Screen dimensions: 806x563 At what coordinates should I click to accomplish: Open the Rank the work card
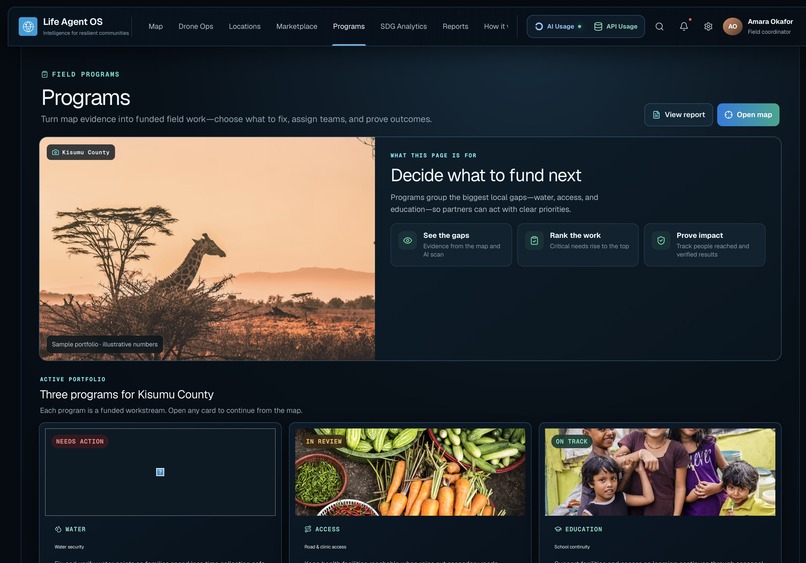578,245
